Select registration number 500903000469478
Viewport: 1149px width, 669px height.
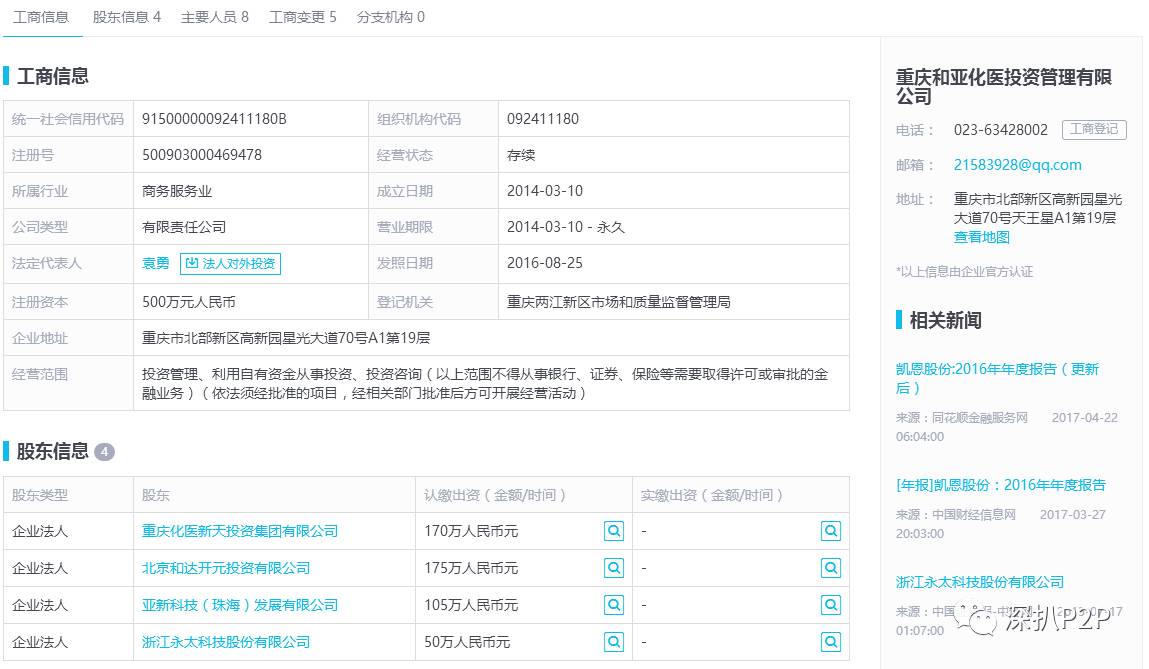[202, 155]
